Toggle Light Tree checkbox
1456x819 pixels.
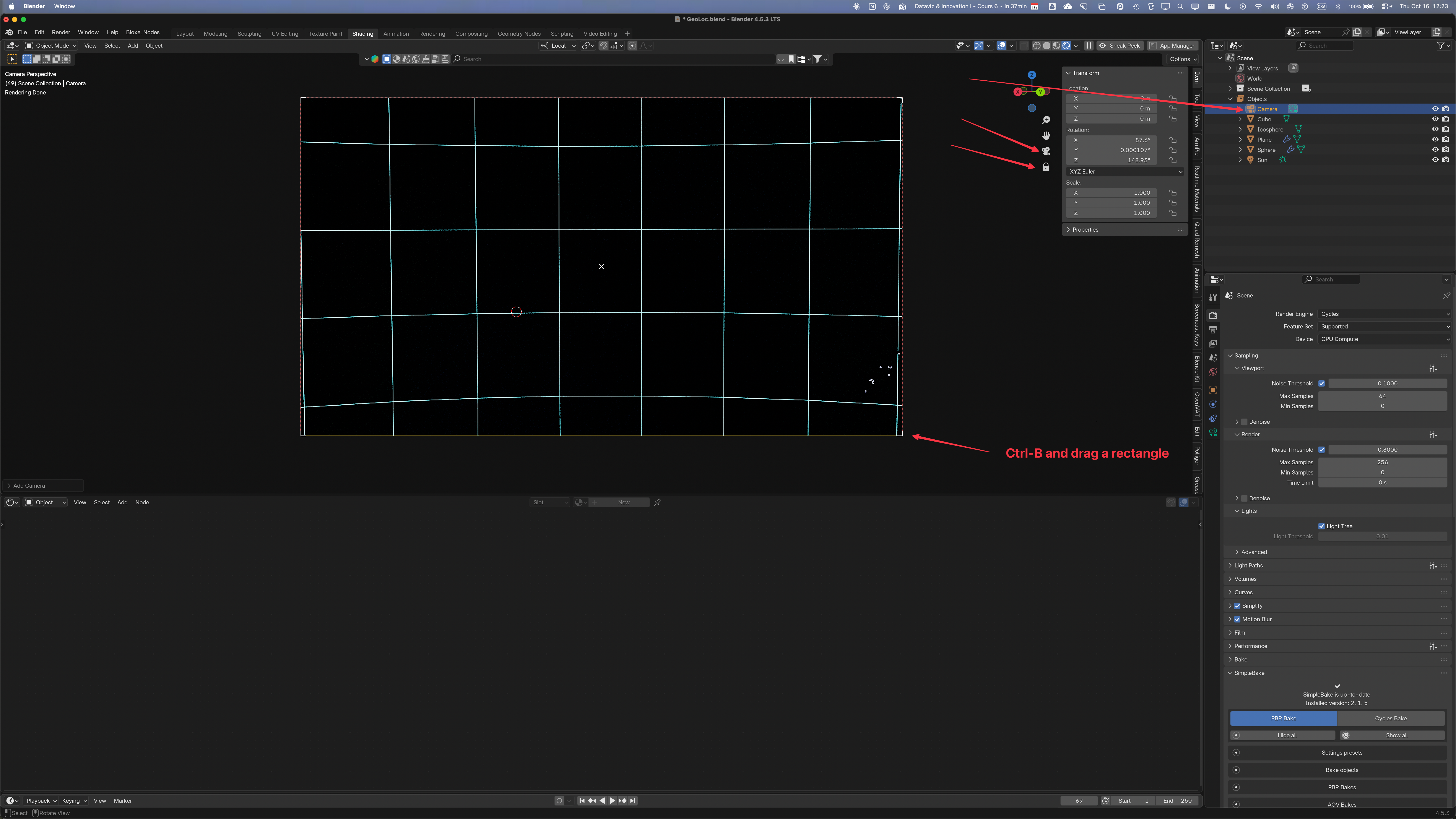click(1321, 526)
